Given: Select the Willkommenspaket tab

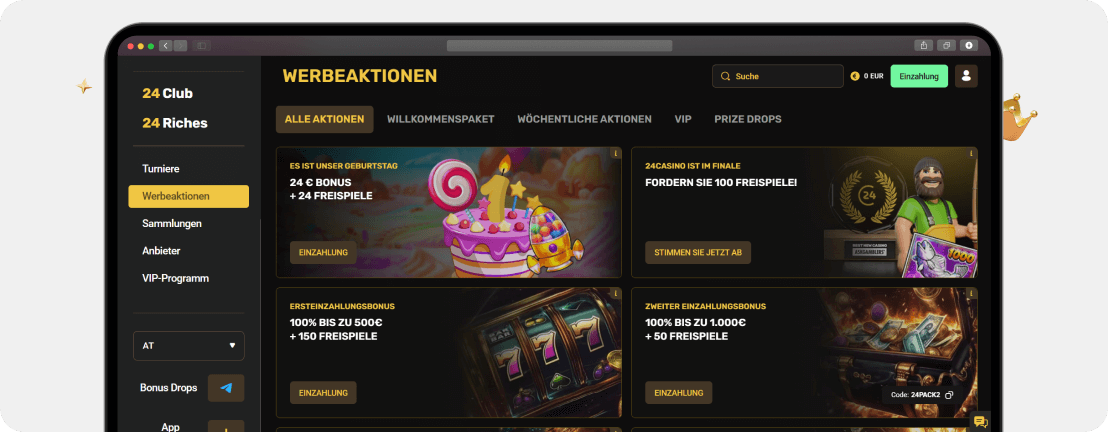Looking at the screenshot, I should click(x=440, y=119).
